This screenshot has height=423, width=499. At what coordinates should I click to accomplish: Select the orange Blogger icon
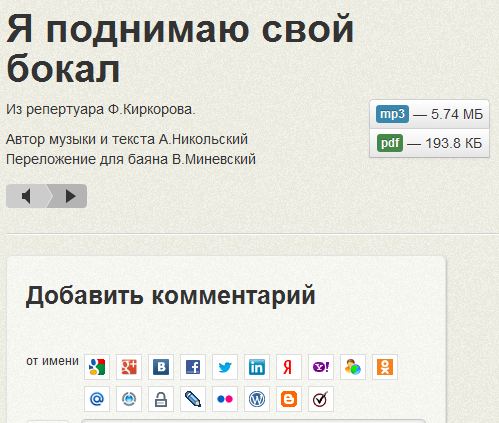289,399
